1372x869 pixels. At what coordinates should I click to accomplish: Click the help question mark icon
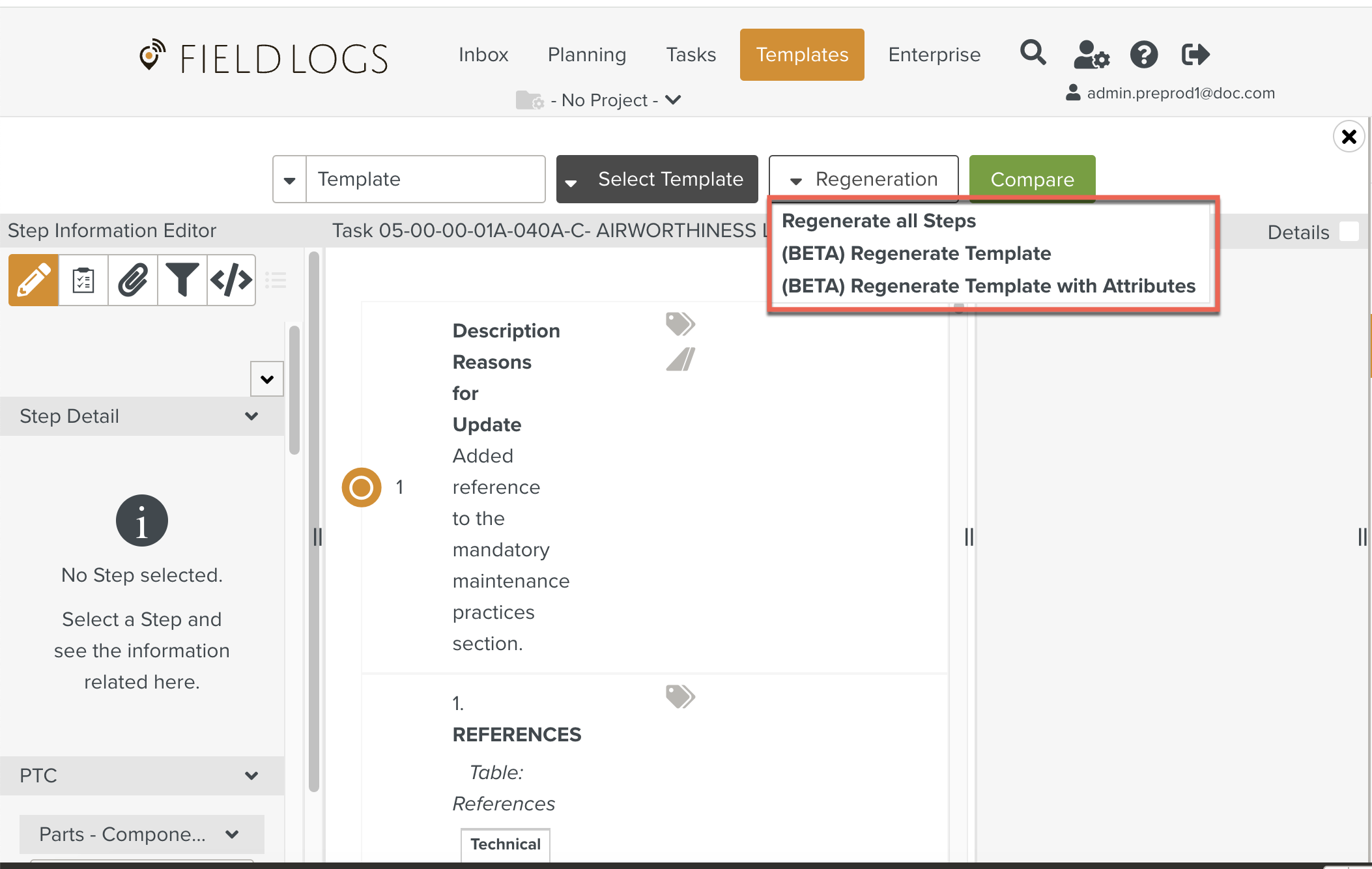click(x=1143, y=55)
